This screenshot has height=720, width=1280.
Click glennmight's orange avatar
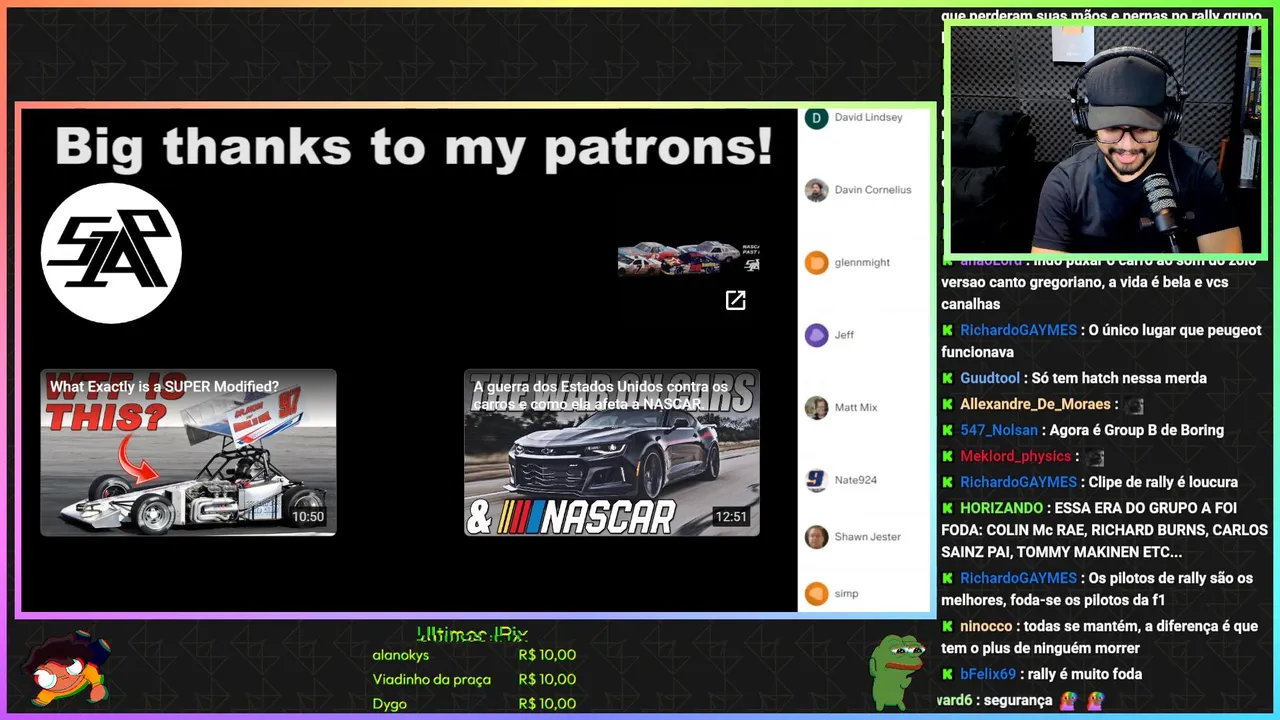coord(817,263)
